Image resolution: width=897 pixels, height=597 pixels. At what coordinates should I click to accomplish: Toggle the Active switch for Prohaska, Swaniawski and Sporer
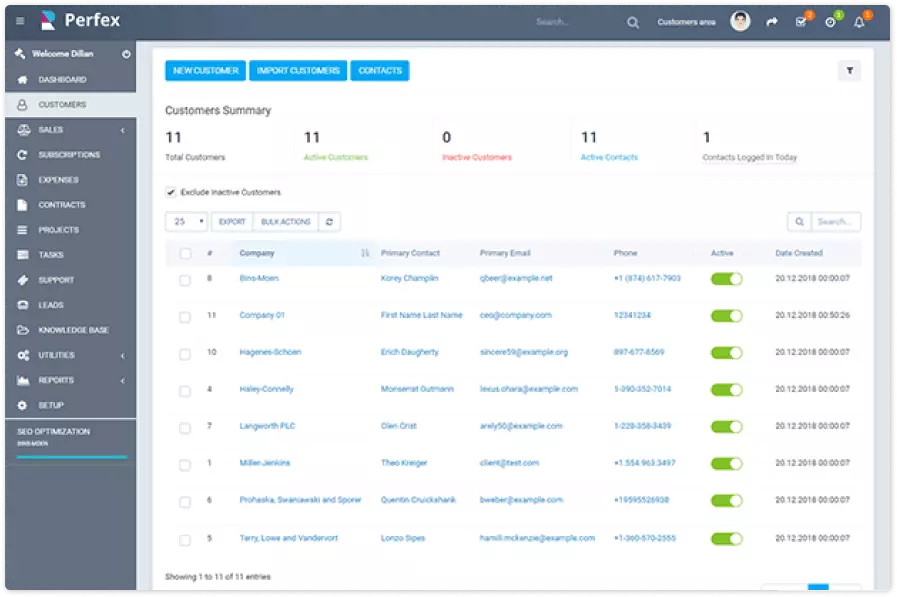pyautogui.click(x=727, y=501)
